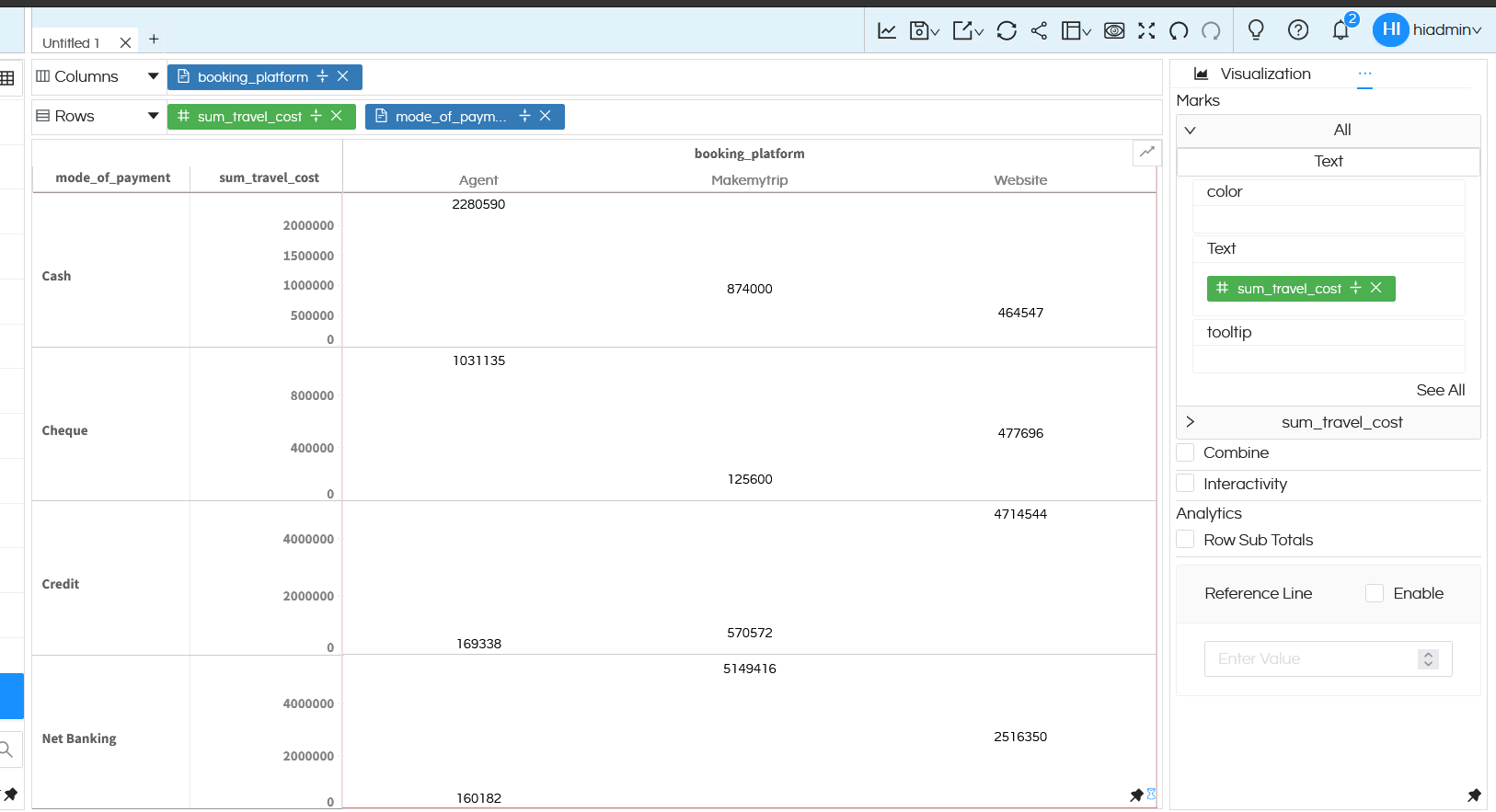Viewport: 1496px width, 812px height.
Task: Open the hiadmin user menu
Action: (x=1427, y=30)
